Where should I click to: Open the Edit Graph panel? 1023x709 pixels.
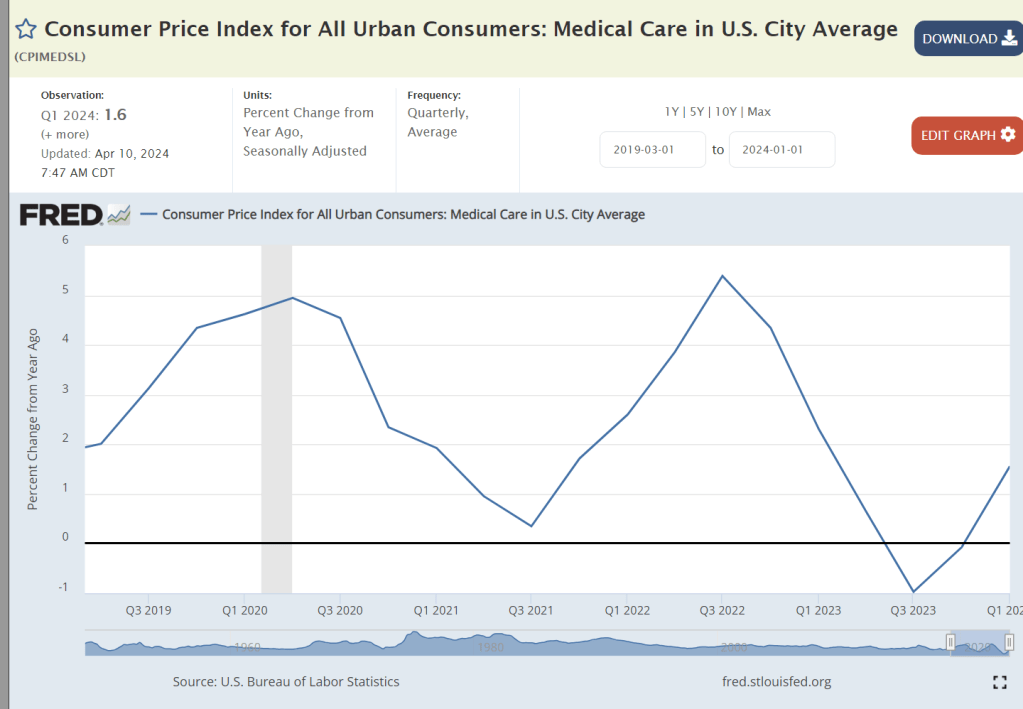click(967, 135)
